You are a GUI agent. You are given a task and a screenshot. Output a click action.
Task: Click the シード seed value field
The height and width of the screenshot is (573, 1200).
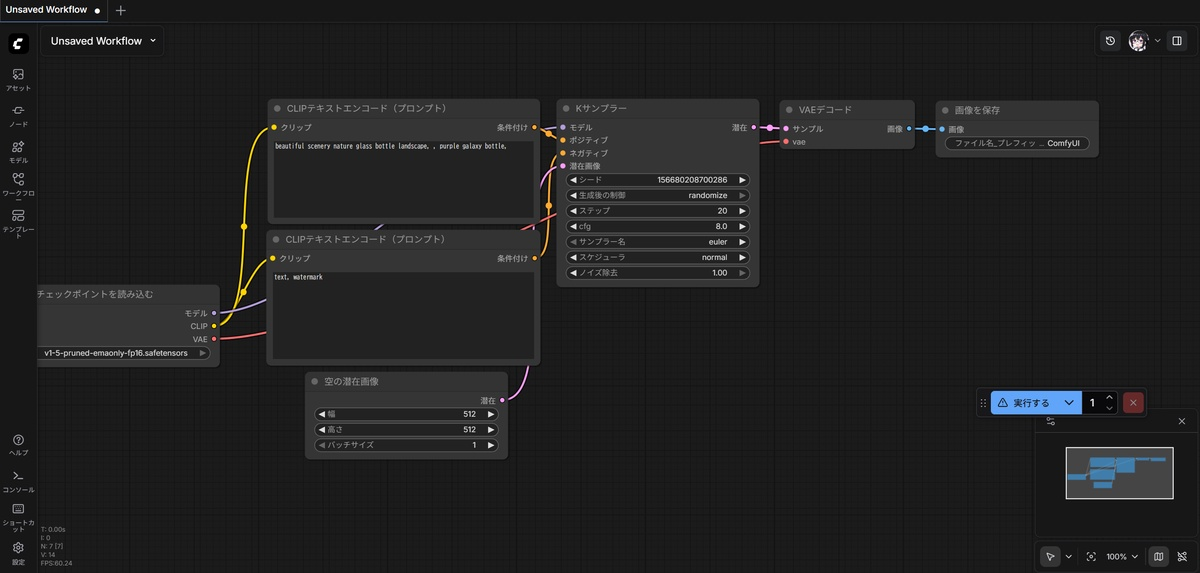point(657,180)
